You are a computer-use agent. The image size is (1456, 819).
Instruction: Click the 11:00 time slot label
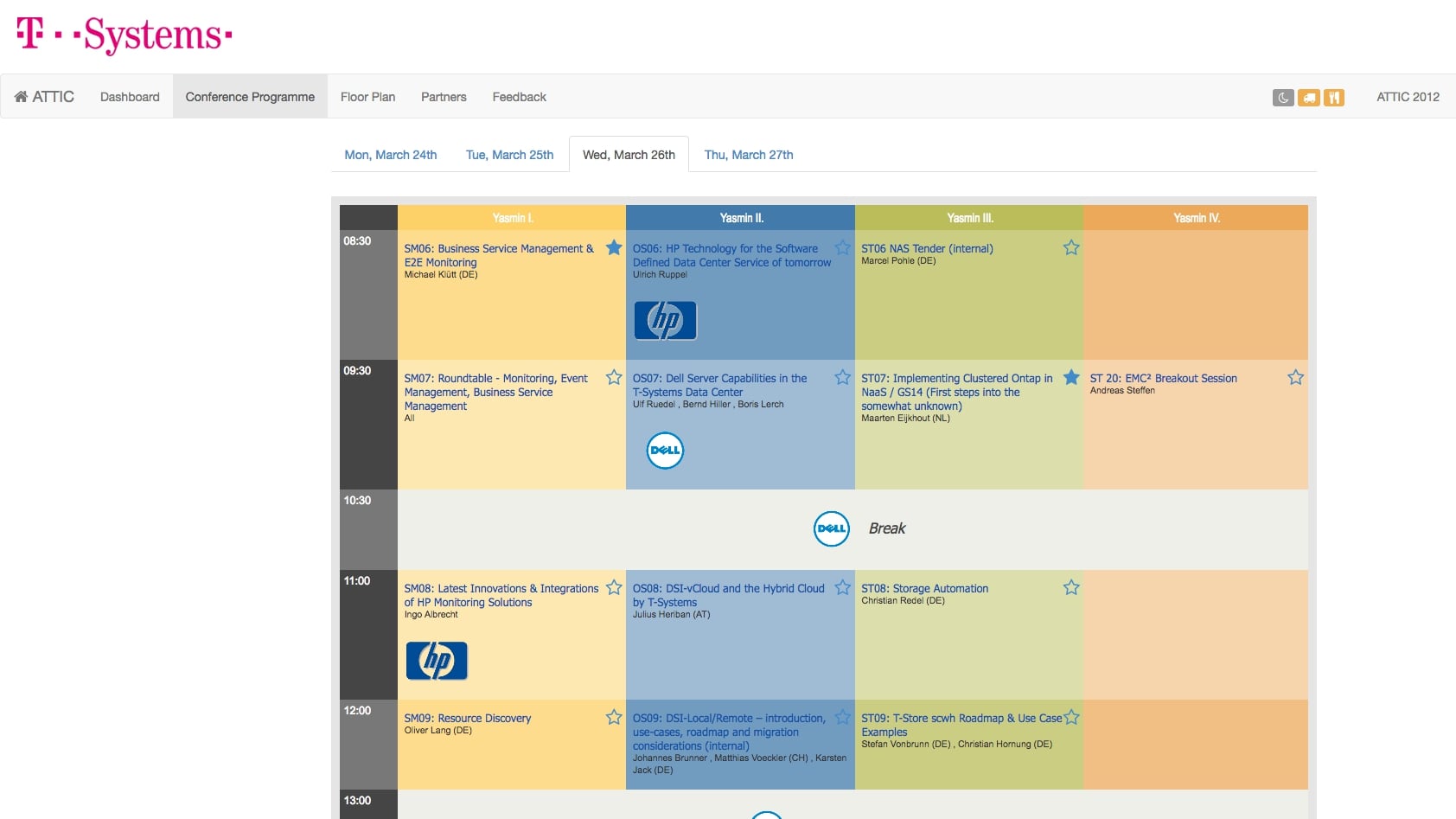pyautogui.click(x=357, y=580)
